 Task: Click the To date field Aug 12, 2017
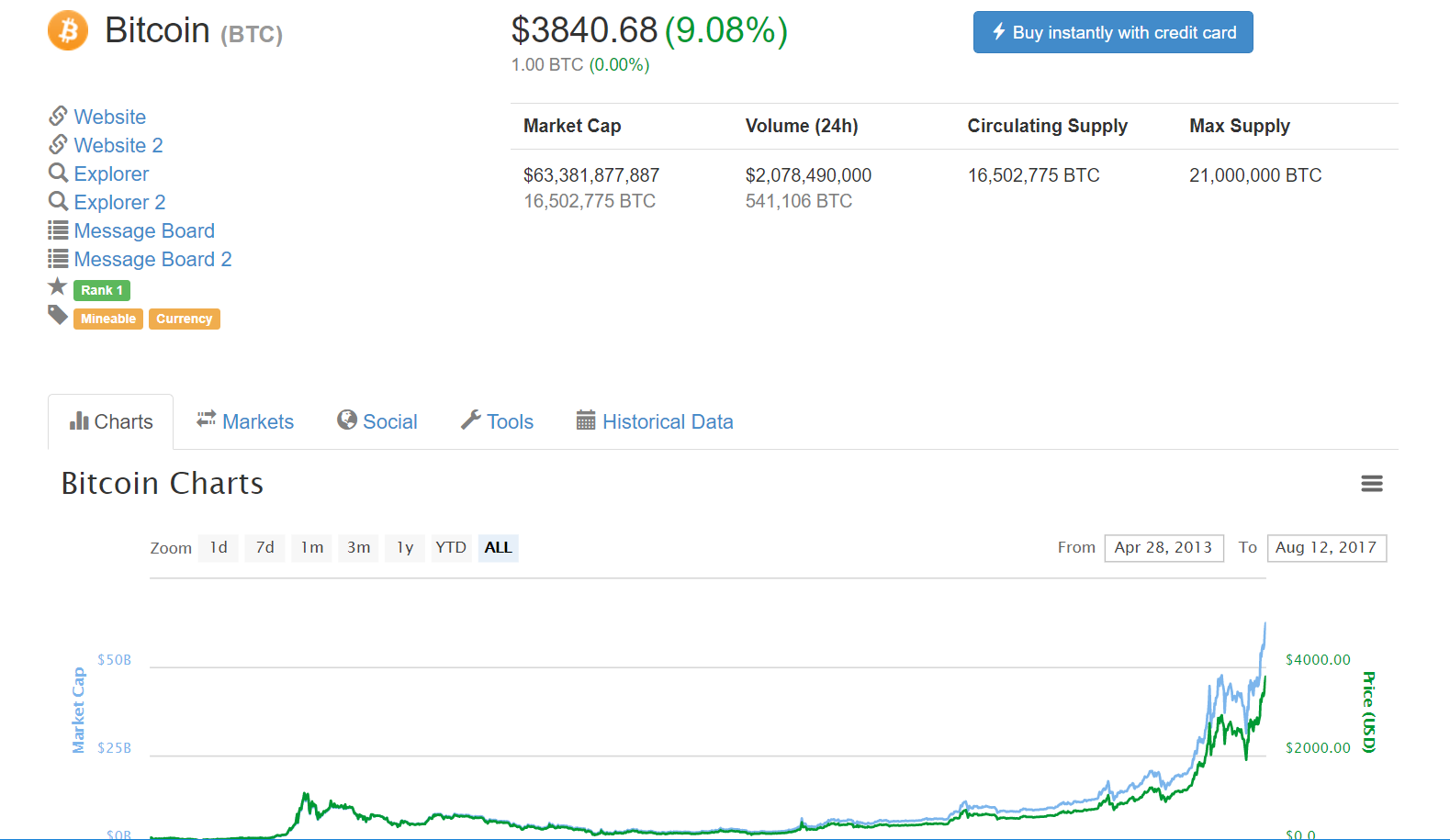click(x=1326, y=548)
